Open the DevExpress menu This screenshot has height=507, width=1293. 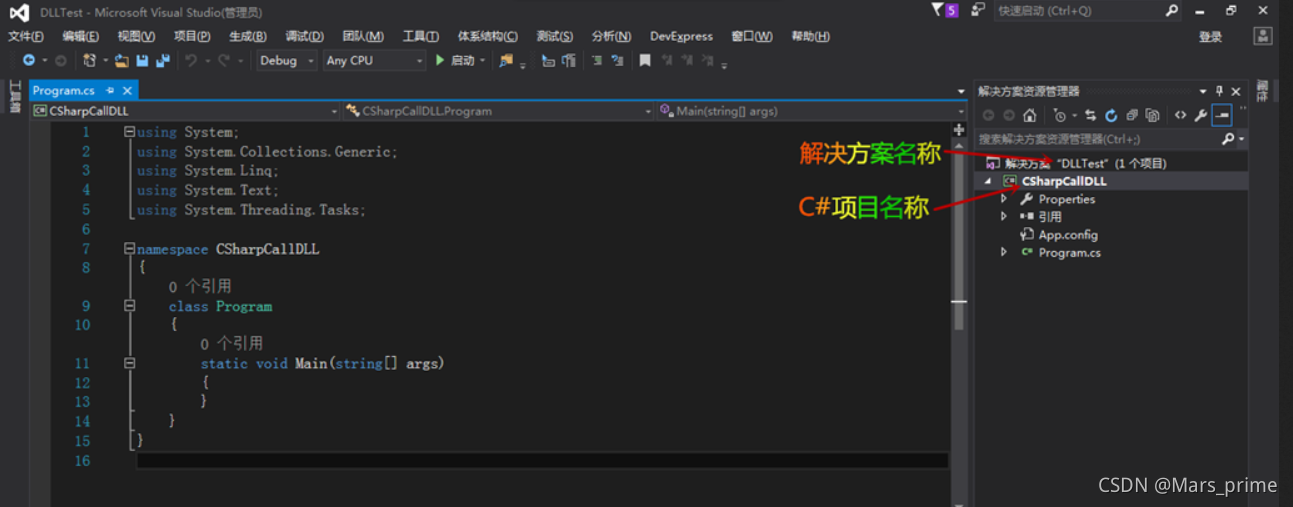pyautogui.click(x=681, y=36)
